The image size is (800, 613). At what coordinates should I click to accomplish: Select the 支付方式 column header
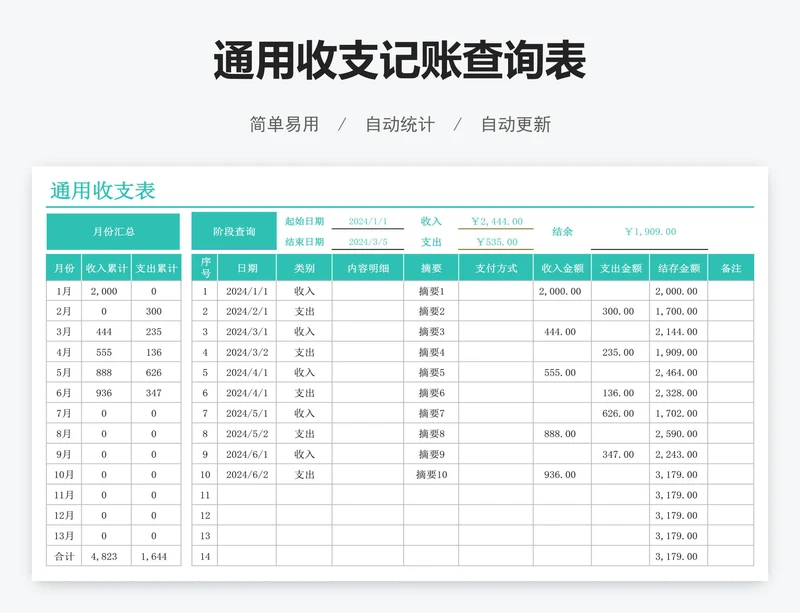coord(496,268)
